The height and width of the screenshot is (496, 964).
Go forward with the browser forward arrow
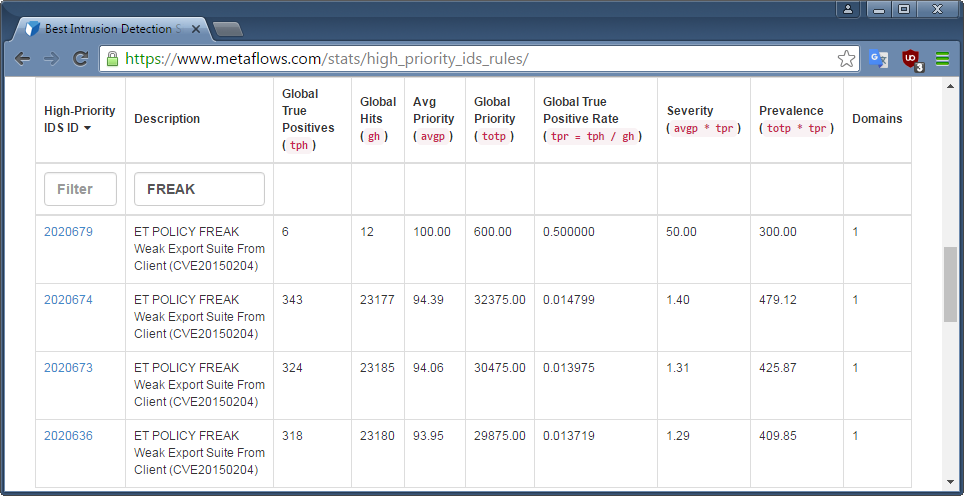click(x=52, y=59)
